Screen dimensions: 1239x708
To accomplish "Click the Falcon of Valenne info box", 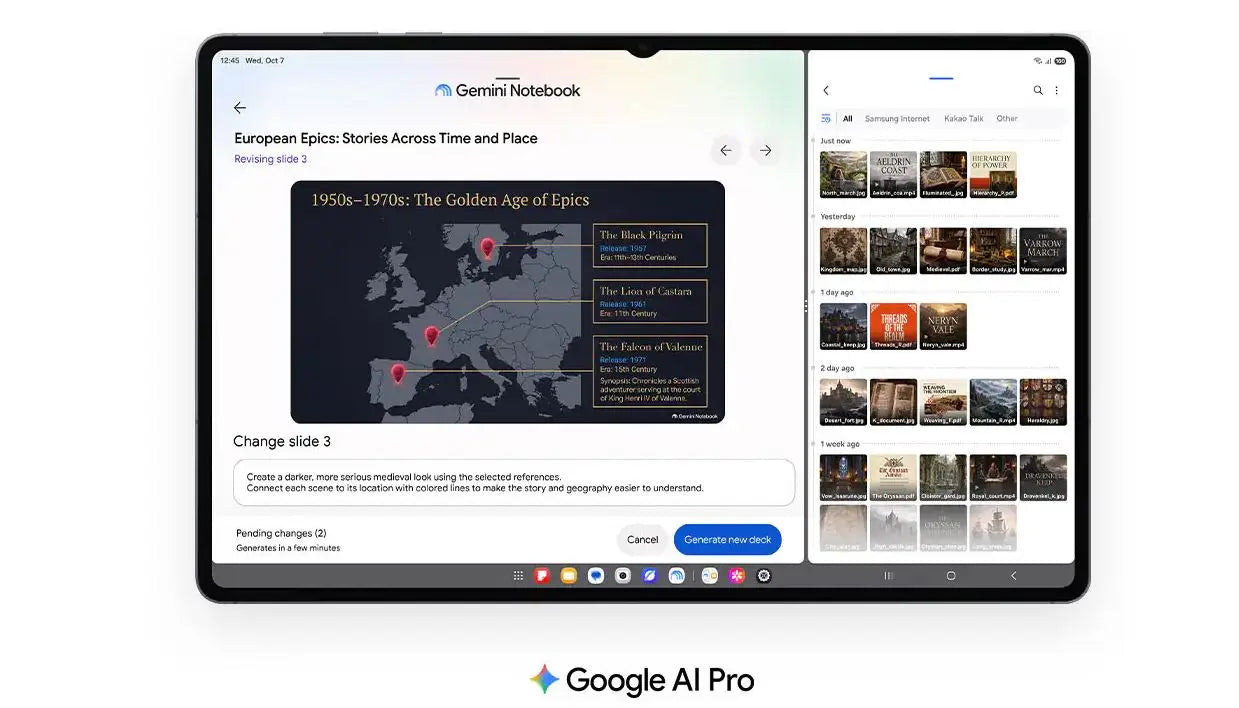I will click(650, 371).
